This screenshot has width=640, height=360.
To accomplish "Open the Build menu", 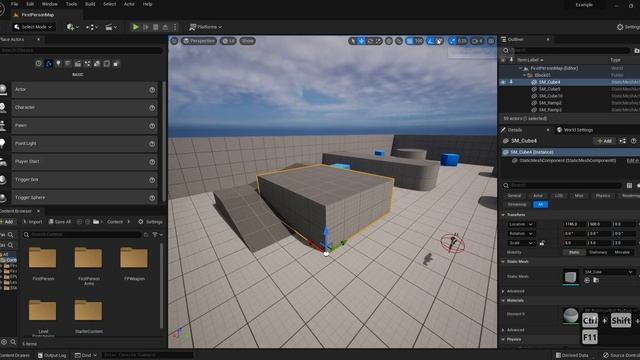I will (90, 4).
